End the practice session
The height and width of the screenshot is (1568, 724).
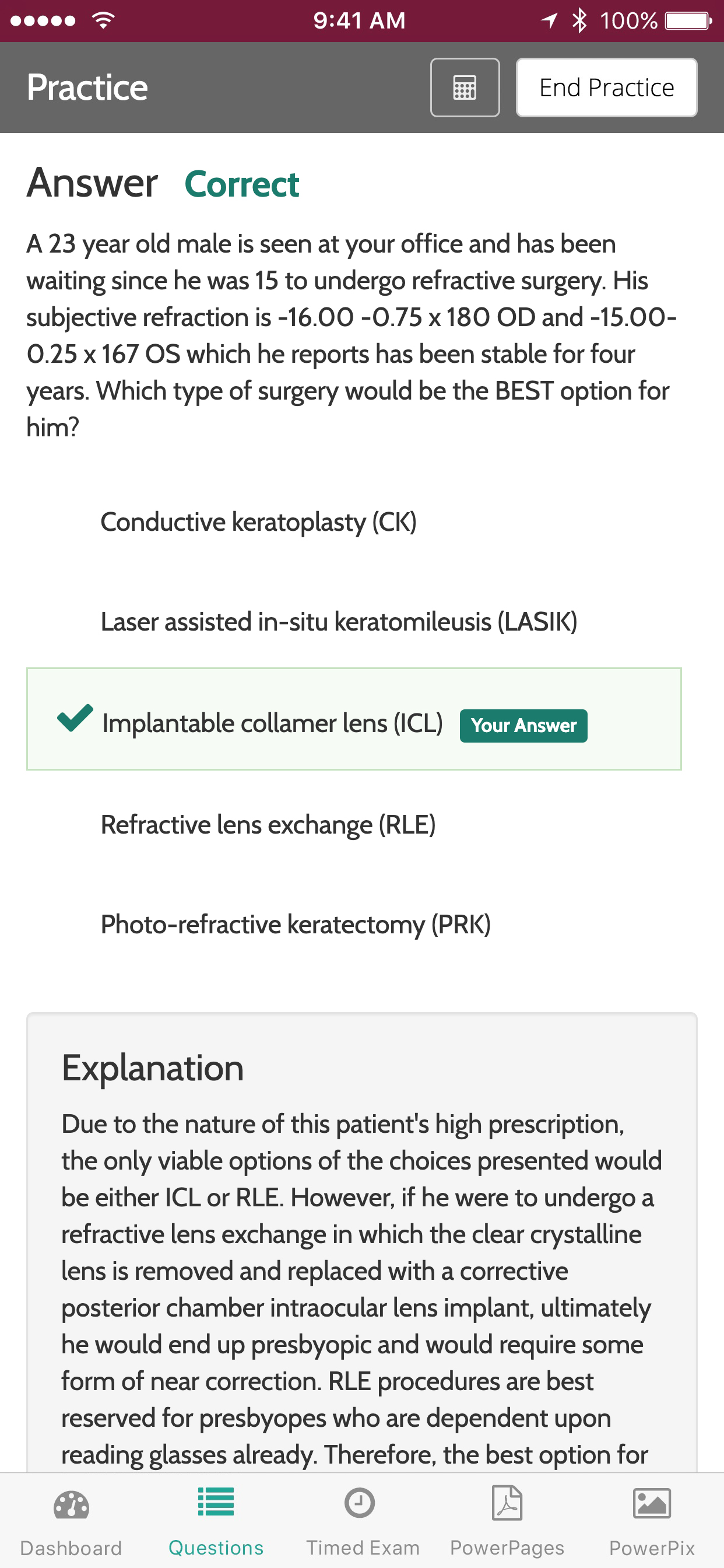pos(607,87)
